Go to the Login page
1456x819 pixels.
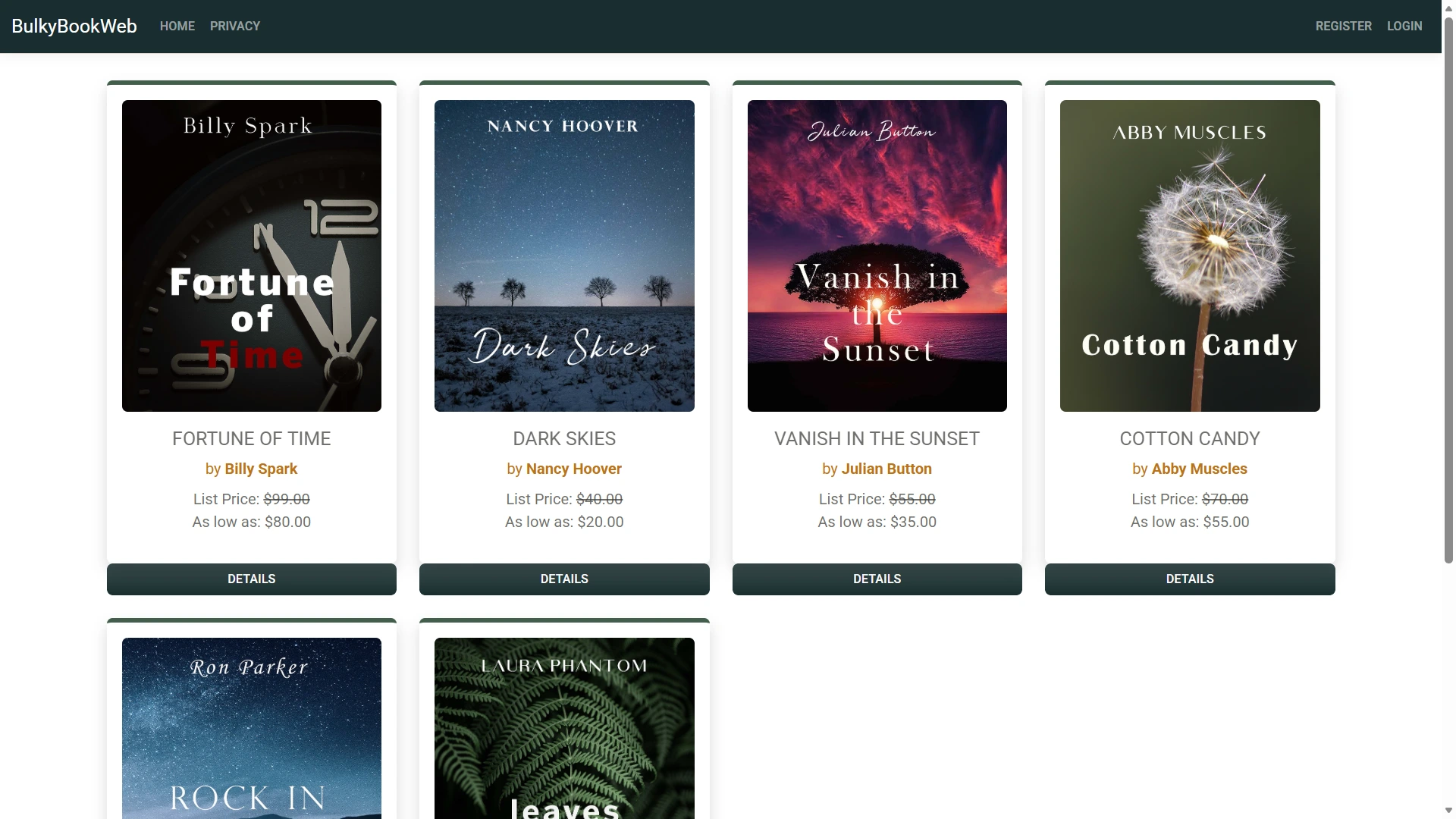(x=1404, y=26)
